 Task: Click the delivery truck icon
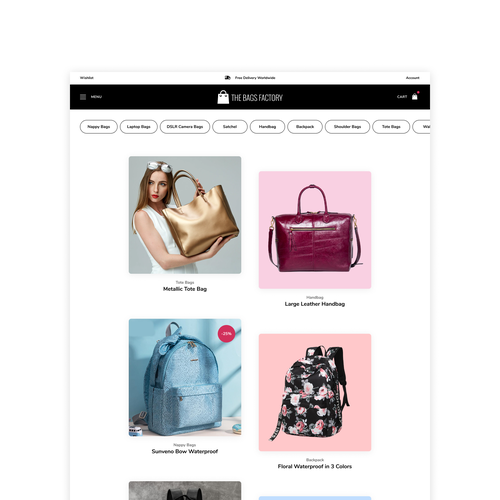tap(228, 78)
